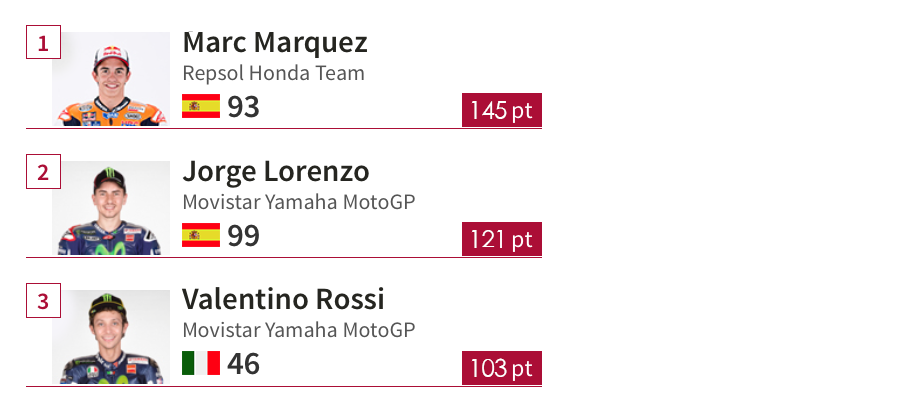Viewport: 900px width, 403px height.
Task: Click Movistar Yamaha MotoGP under Jorge Lorenzo
Action: pyautogui.click(x=298, y=202)
